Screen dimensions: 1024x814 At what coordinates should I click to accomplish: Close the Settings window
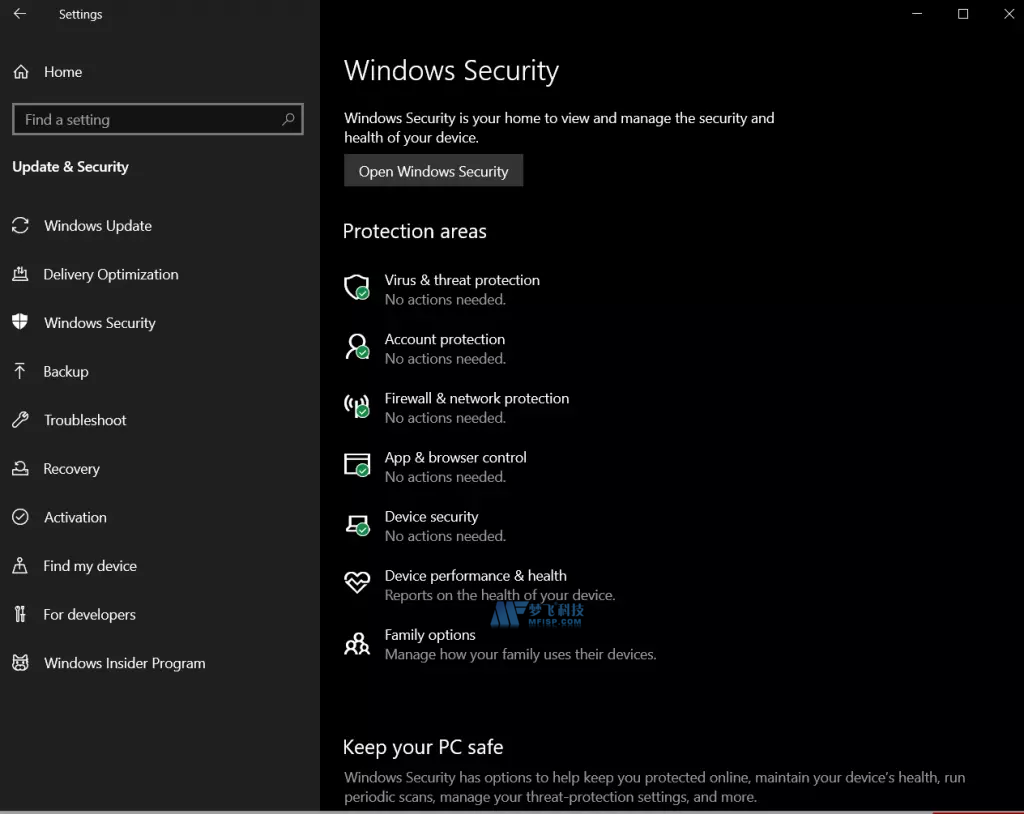[x=1008, y=14]
